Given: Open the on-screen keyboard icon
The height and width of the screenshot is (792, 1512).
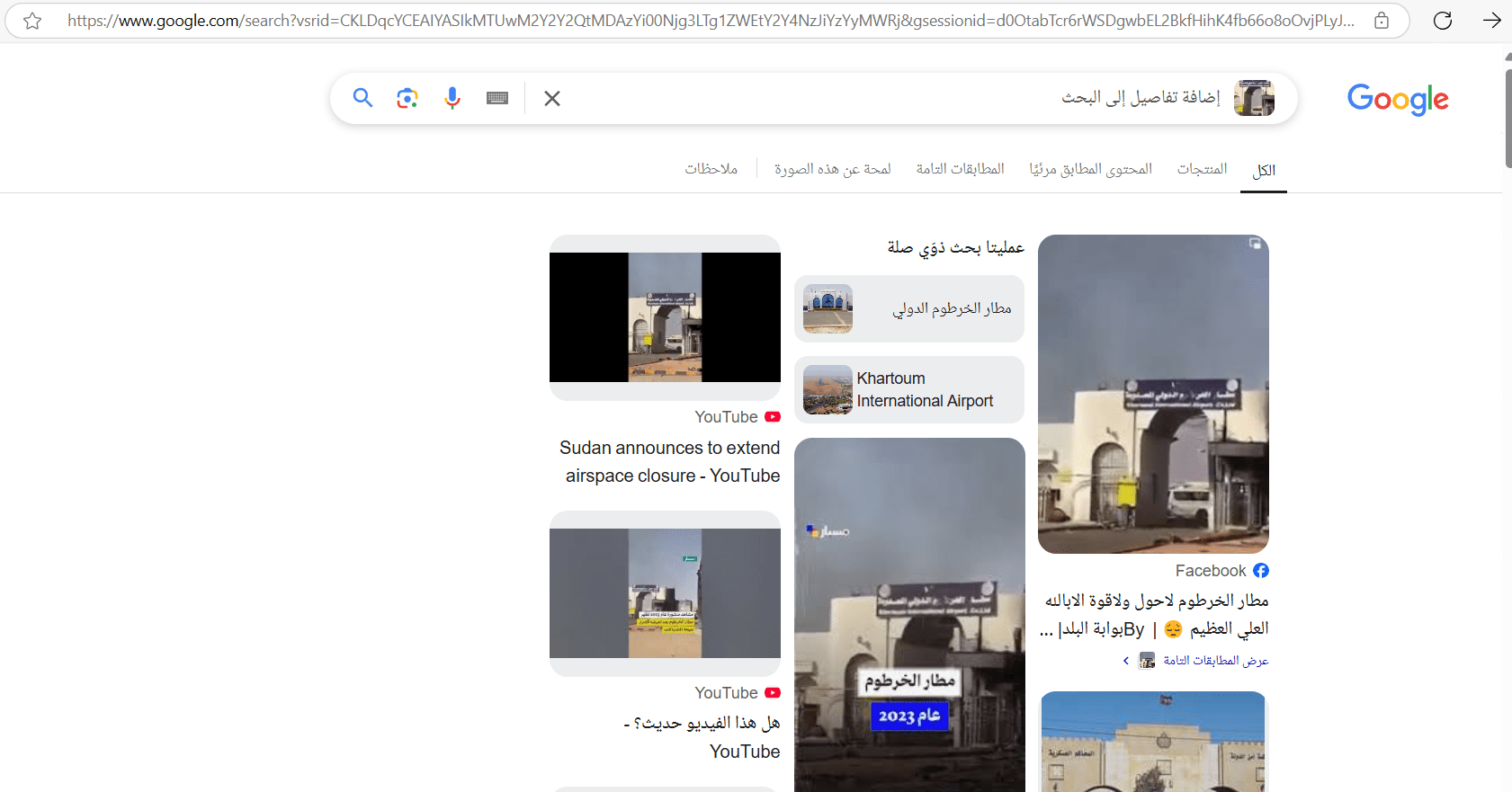Looking at the screenshot, I should (497, 98).
